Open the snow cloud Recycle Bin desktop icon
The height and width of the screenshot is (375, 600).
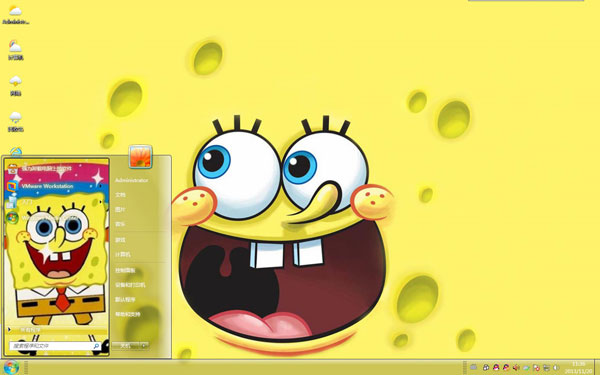point(15,122)
